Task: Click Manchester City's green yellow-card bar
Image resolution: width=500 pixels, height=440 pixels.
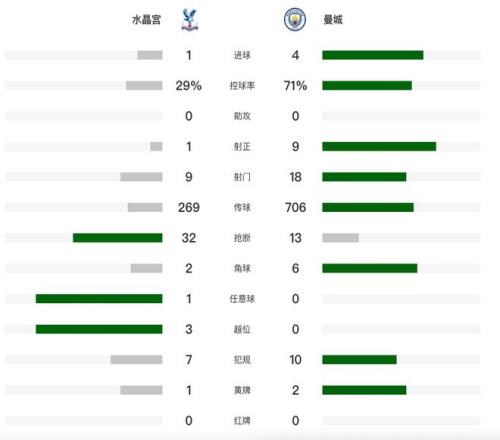Action: (364, 390)
